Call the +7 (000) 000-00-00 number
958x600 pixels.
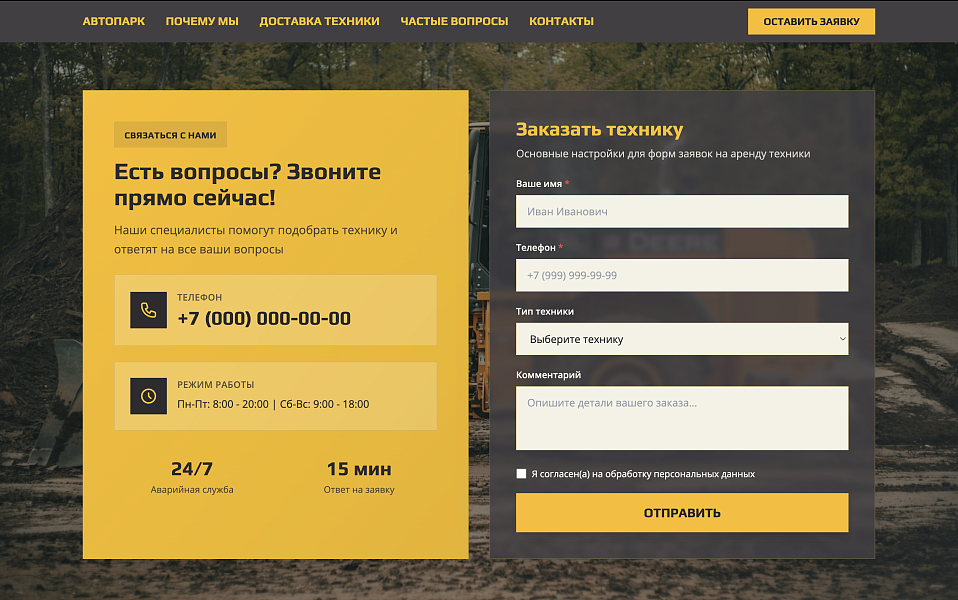pos(264,319)
